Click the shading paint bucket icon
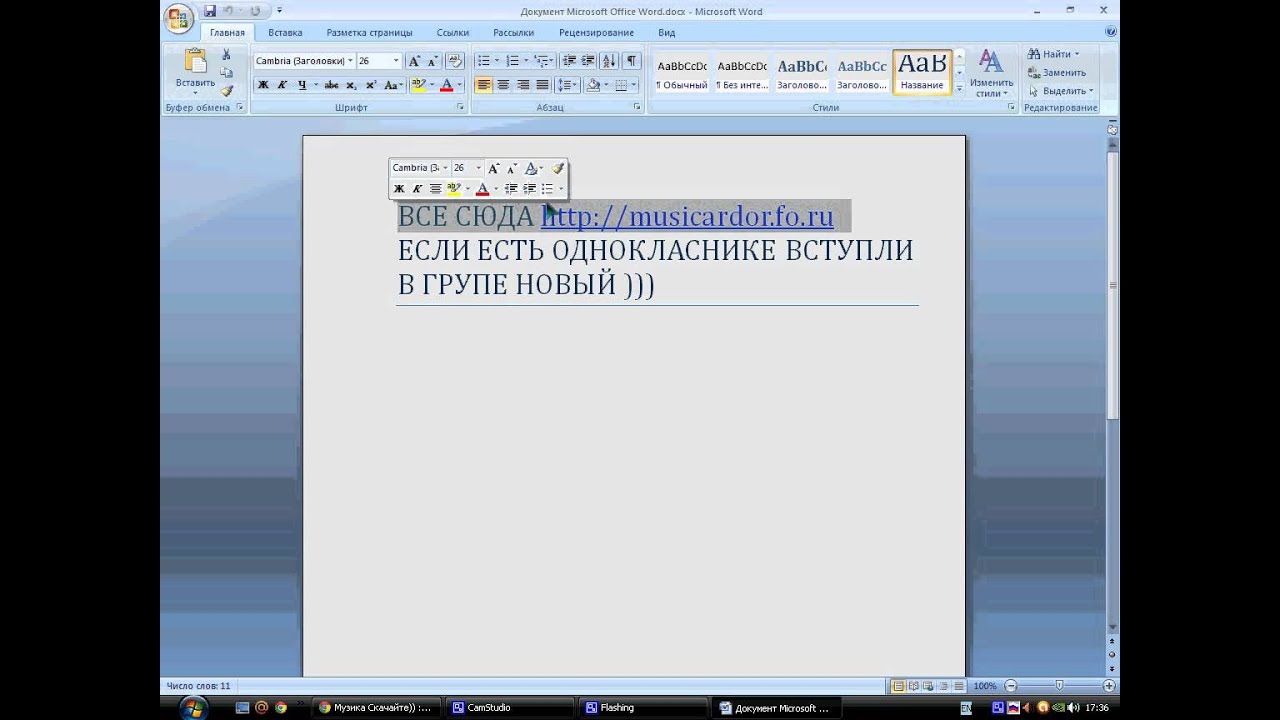1280x720 pixels. [593, 85]
